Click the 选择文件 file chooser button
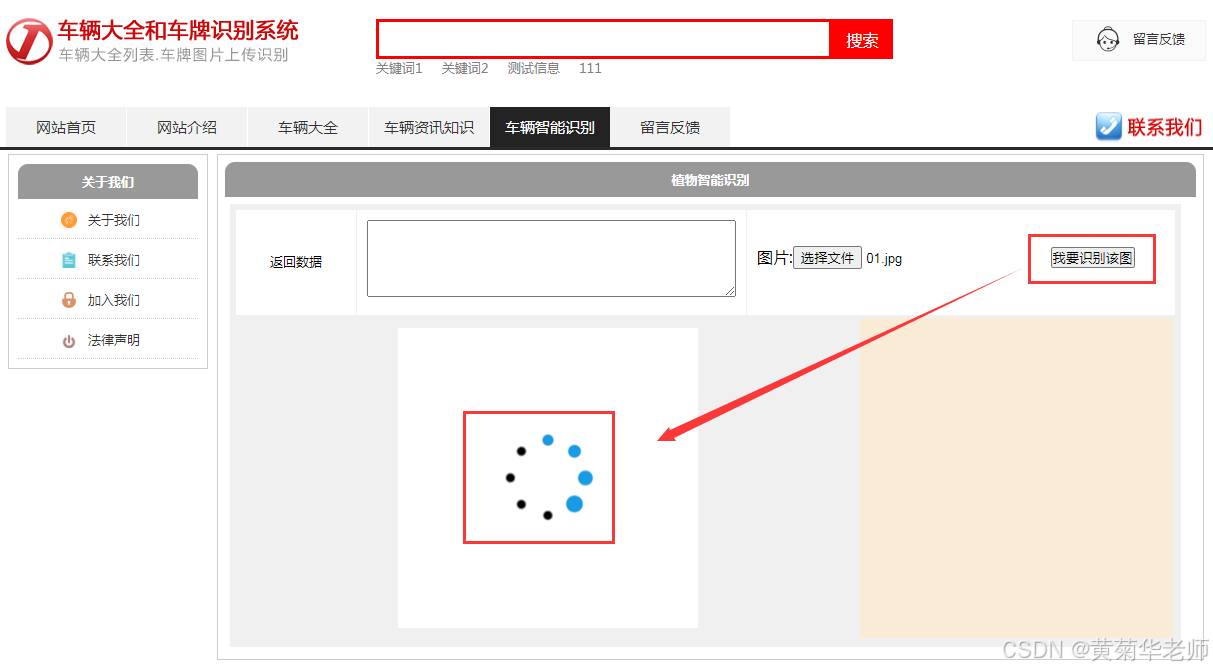 (827, 258)
